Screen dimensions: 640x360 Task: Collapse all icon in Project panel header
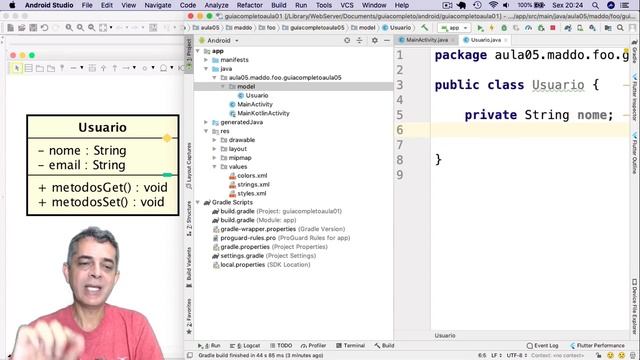(359, 40)
